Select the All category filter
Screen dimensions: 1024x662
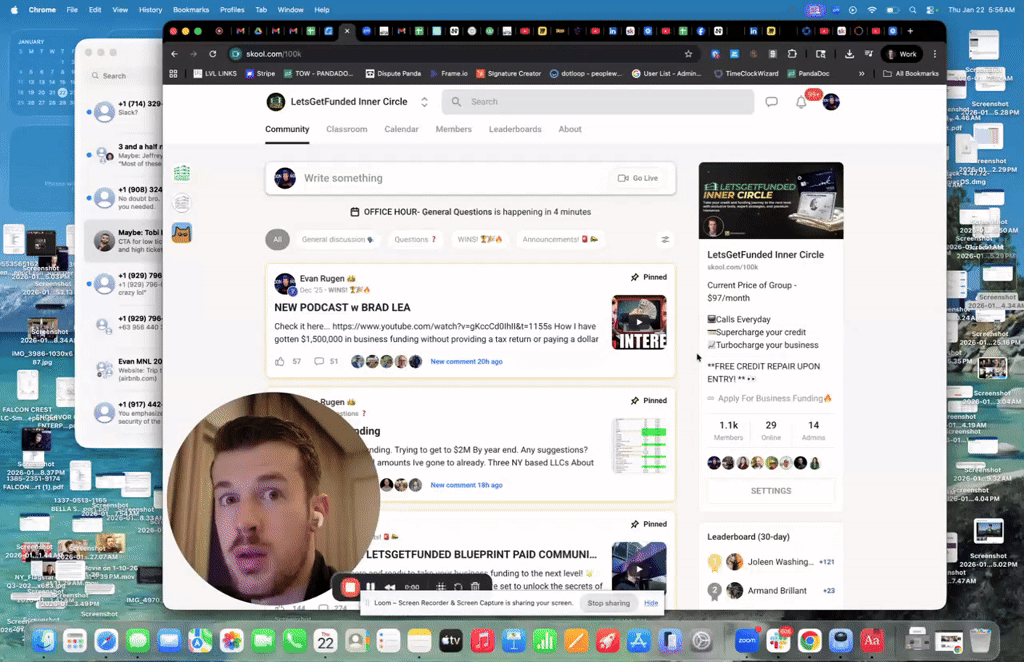278,240
